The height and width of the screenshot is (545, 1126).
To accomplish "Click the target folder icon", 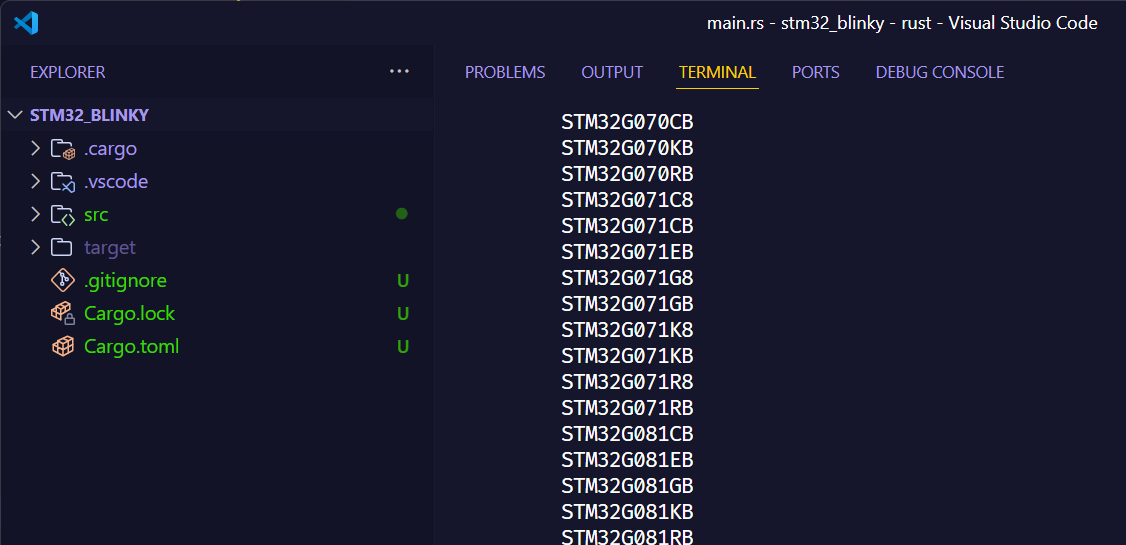I will tap(63, 248).
